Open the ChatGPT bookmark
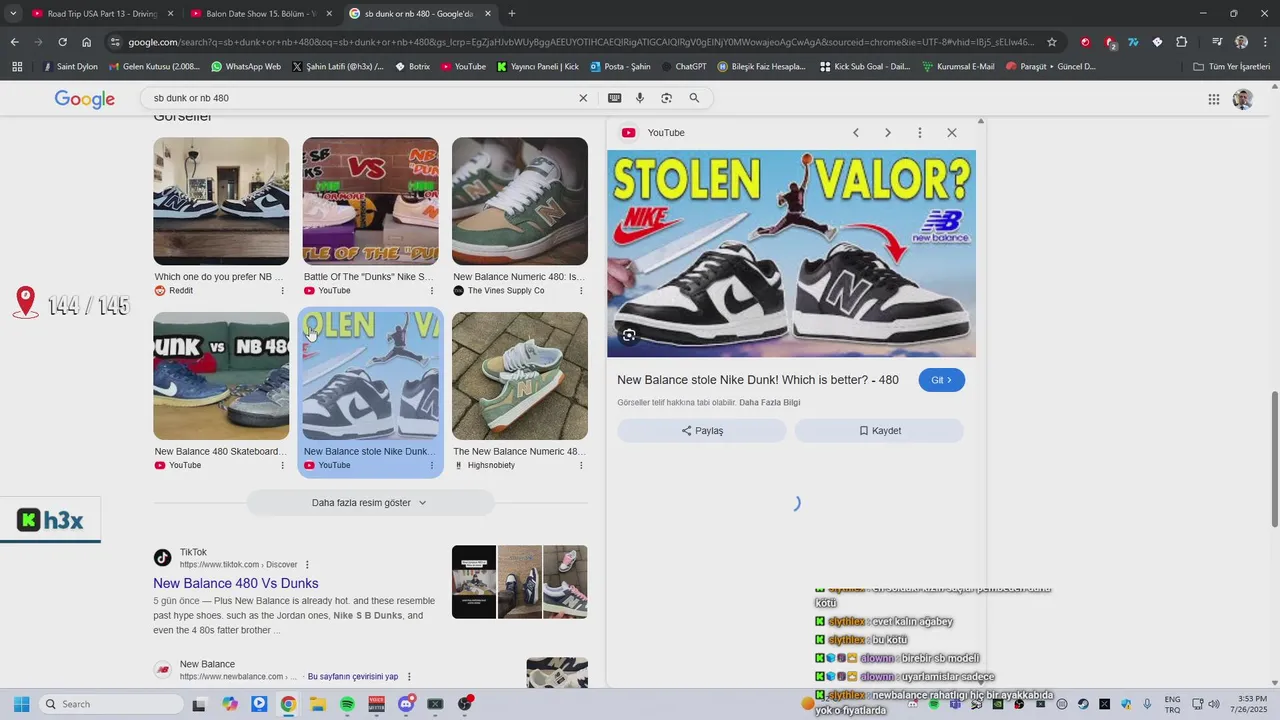 click(683, 67)
